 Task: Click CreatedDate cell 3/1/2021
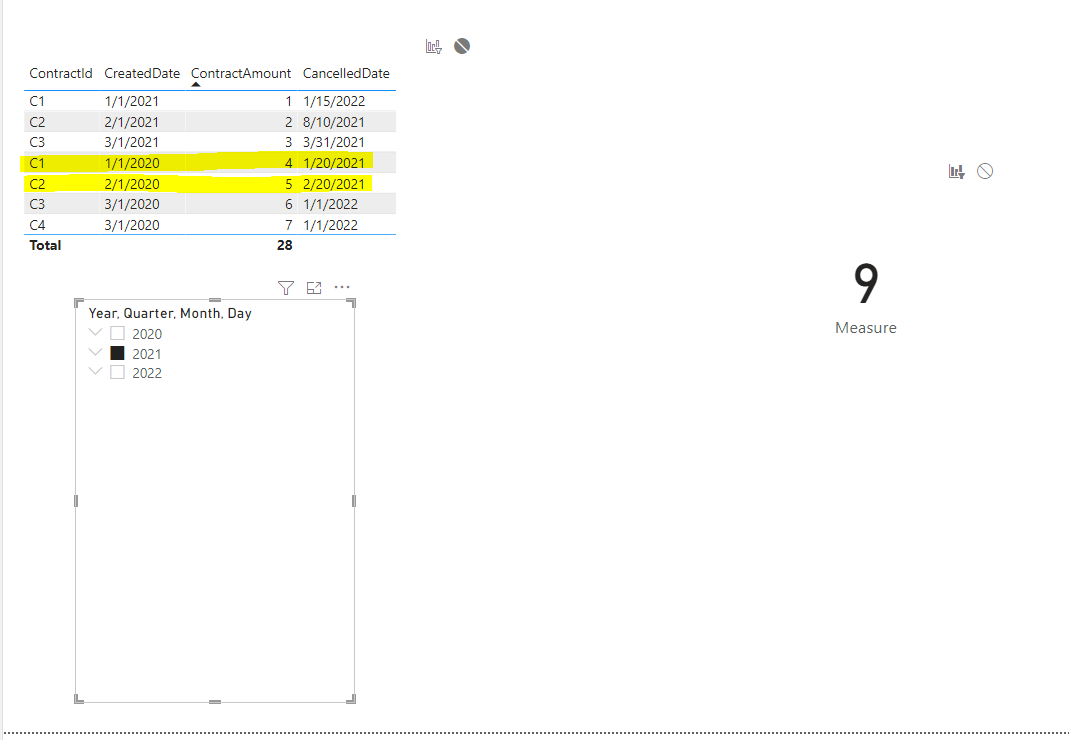pyautogui.click(x=132, y=143)
